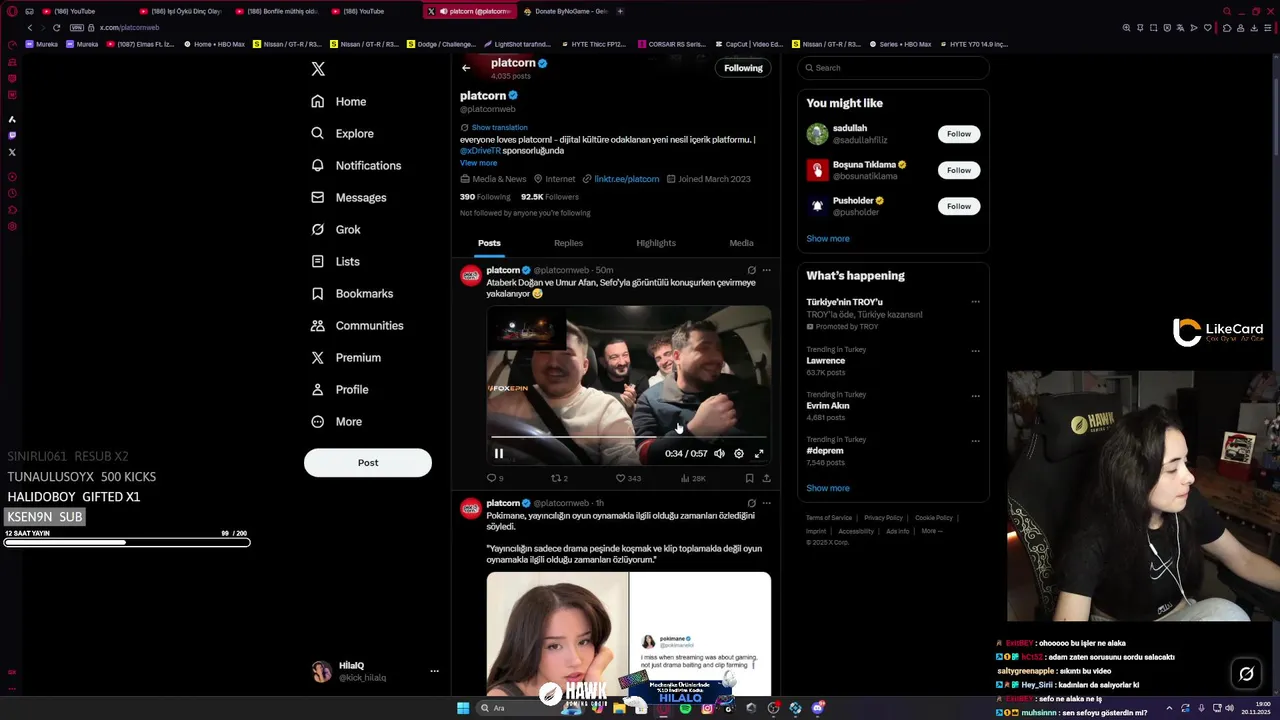
Task: Open the @xDriveTR mention link
Action: (480, 151)
